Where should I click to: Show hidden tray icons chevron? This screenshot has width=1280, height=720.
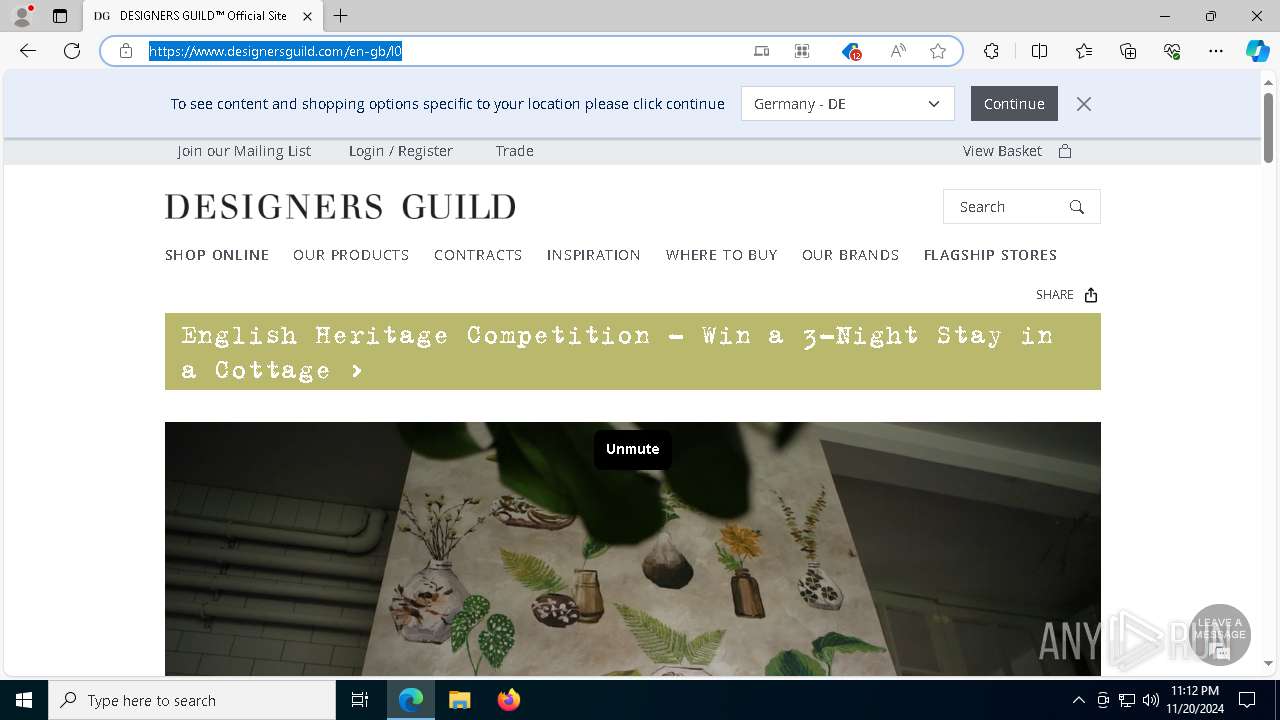tap(1078, 700)
